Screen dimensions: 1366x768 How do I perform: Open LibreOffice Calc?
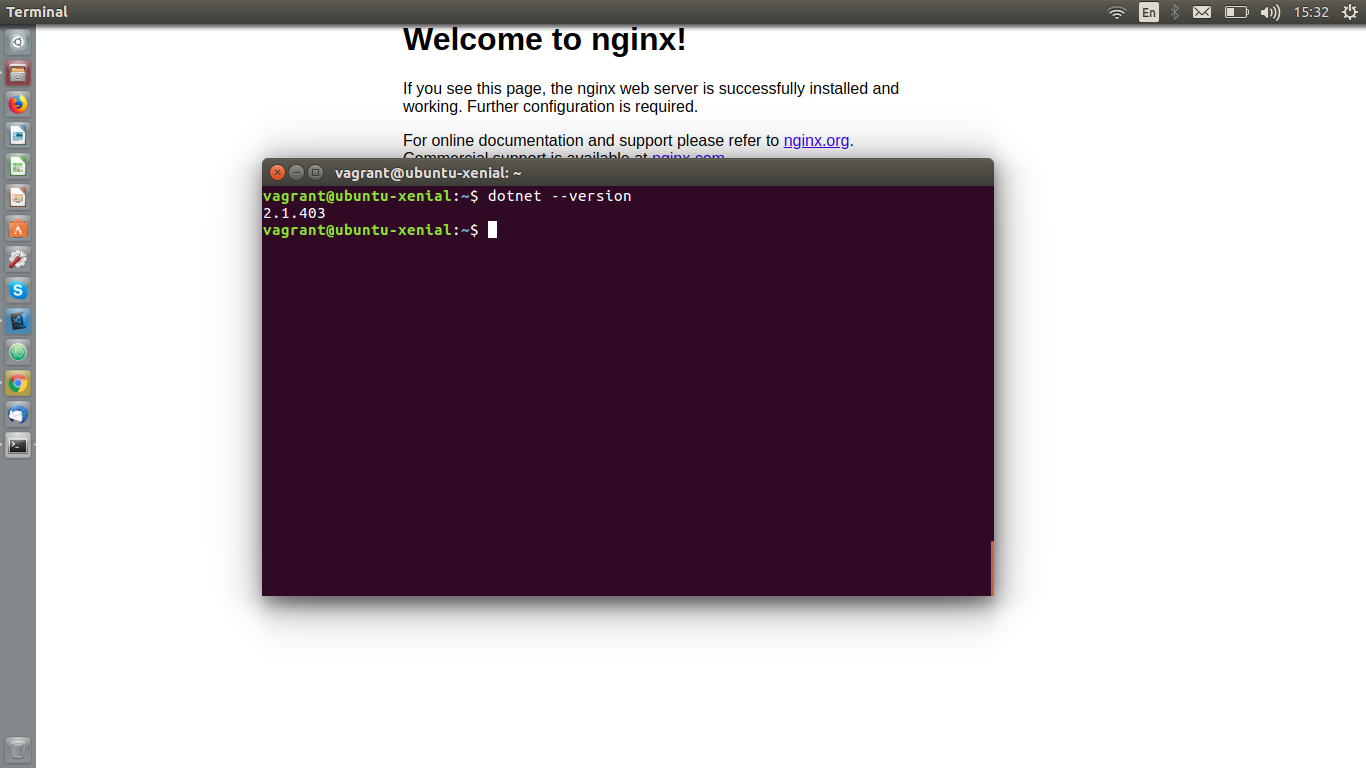click(x=17, y=166)
